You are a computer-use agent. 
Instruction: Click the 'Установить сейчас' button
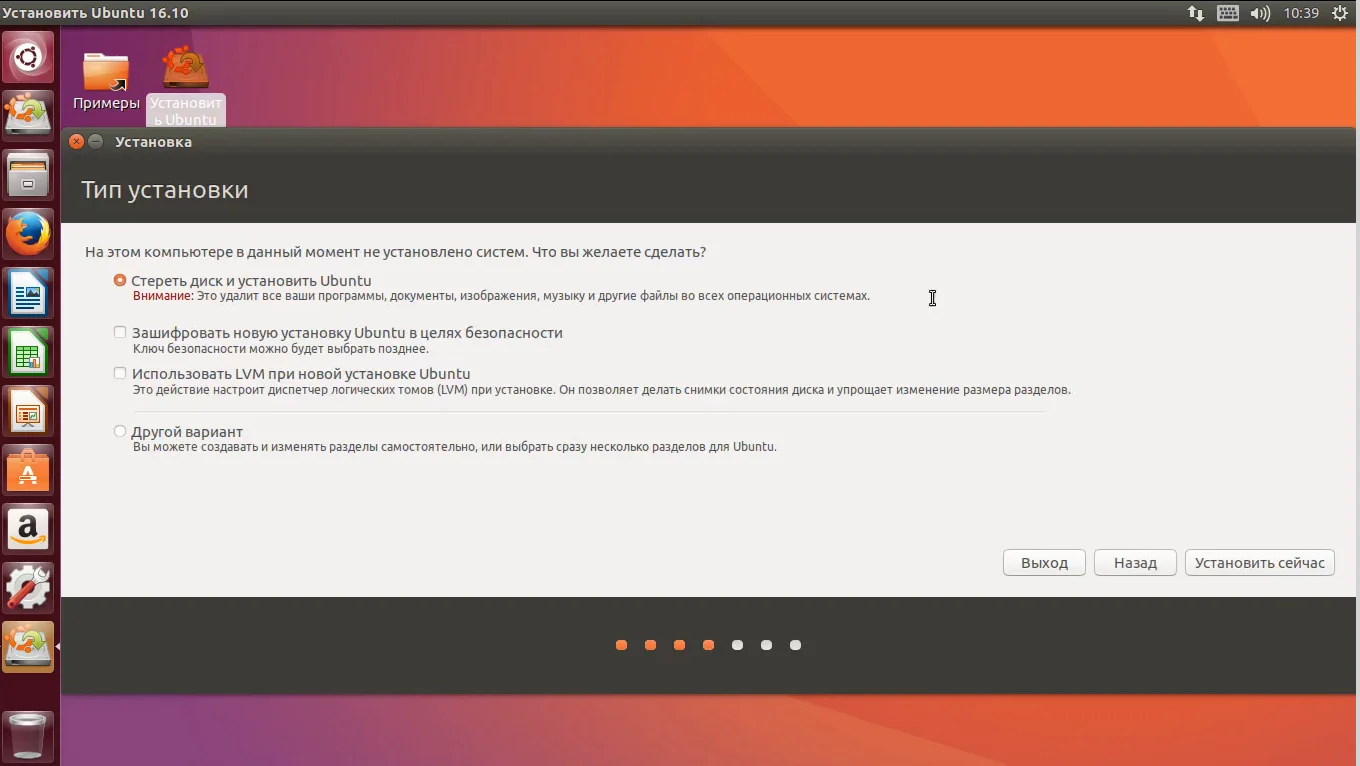1259,563
